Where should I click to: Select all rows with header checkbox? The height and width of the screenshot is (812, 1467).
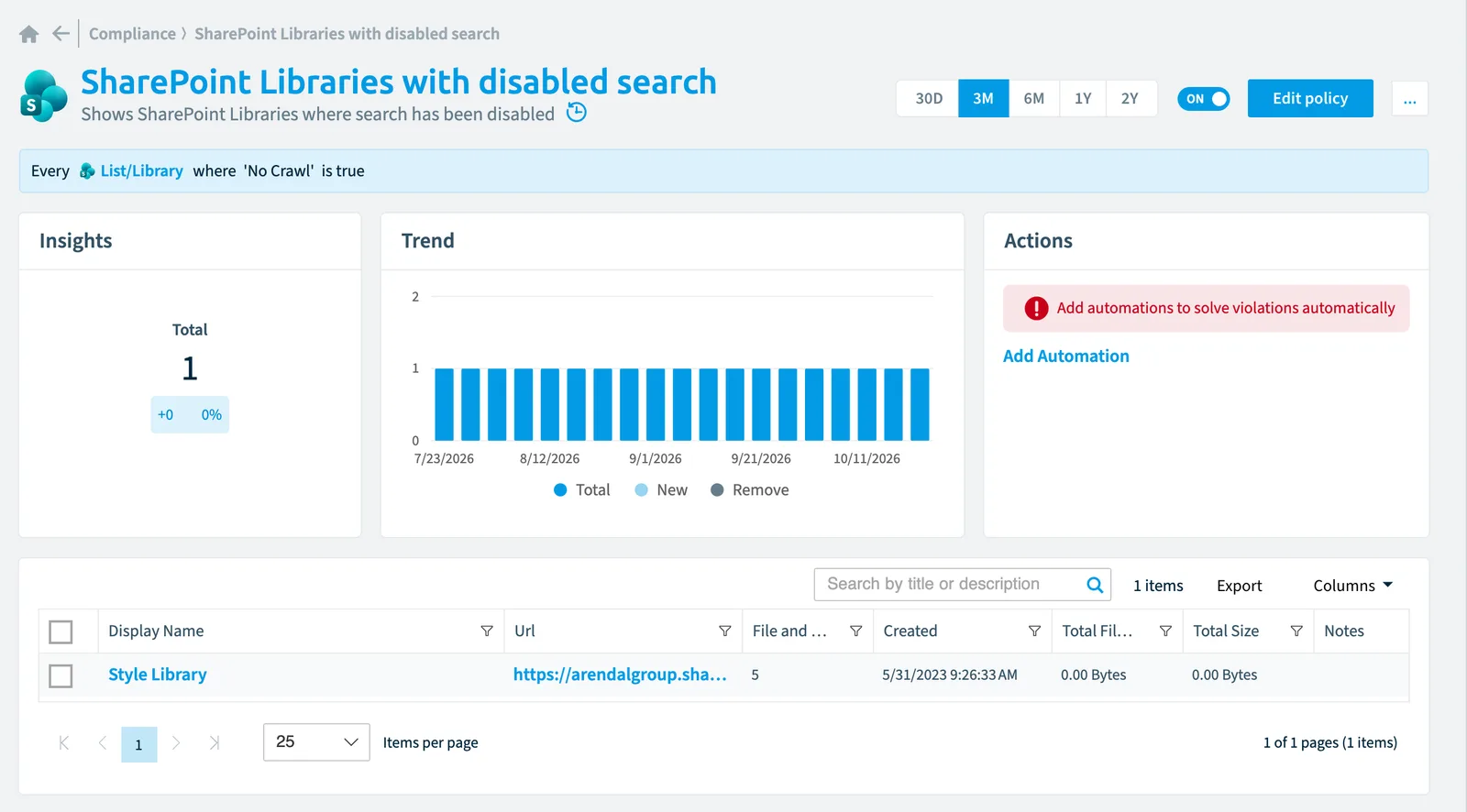coord(61,632)
